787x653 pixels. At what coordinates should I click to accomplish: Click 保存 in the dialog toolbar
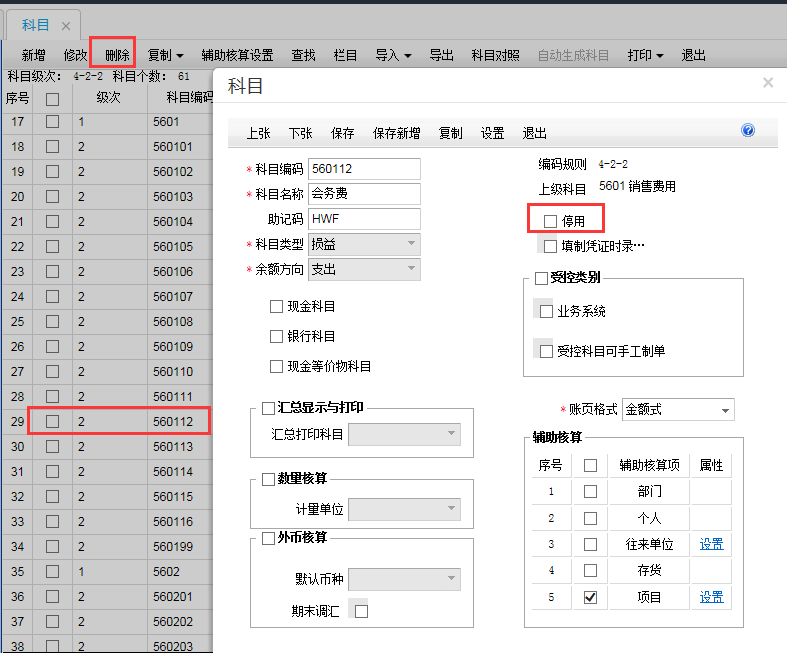pos(342,133)
